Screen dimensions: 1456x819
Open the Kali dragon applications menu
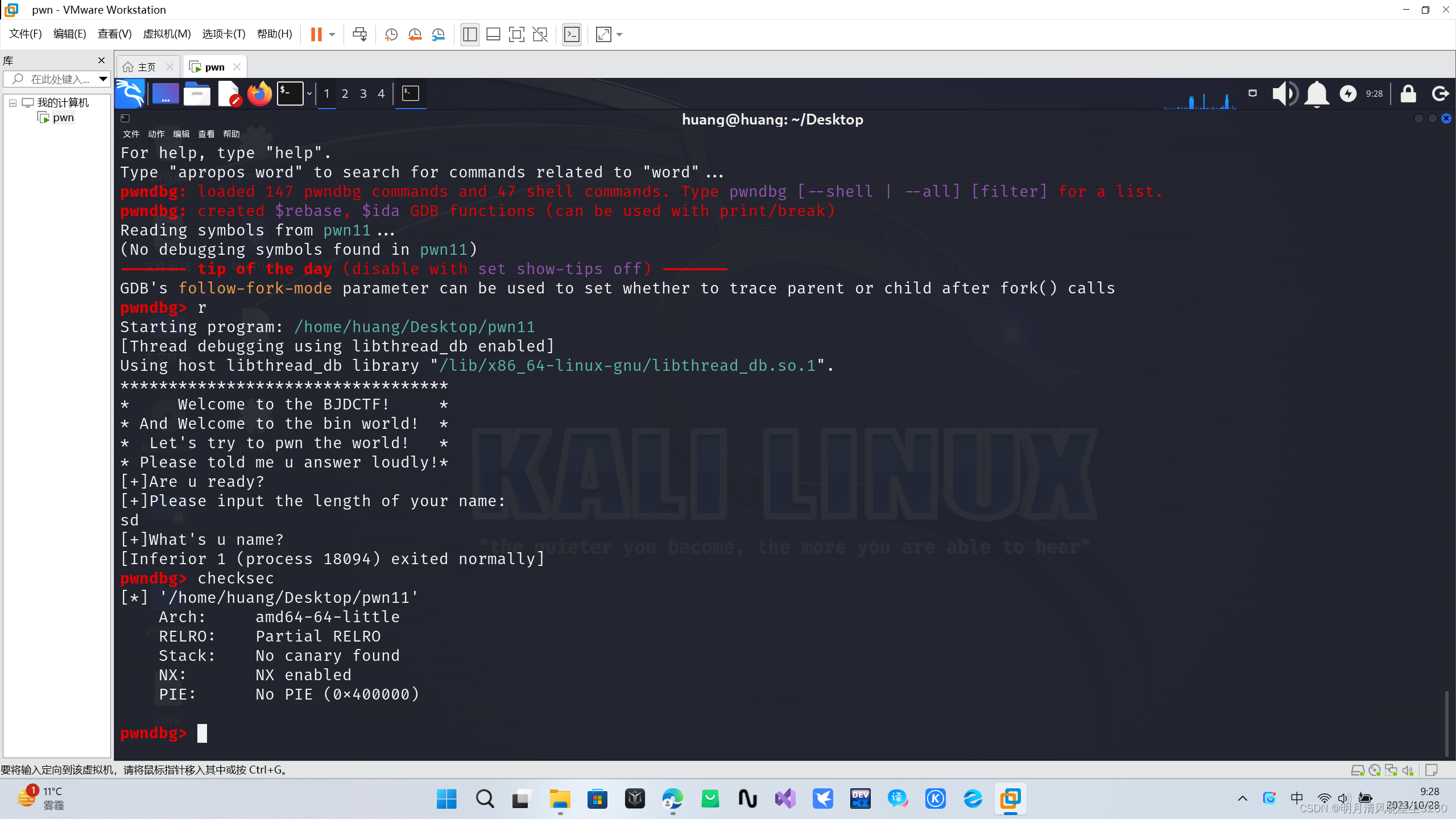click(x=130, y=93)
